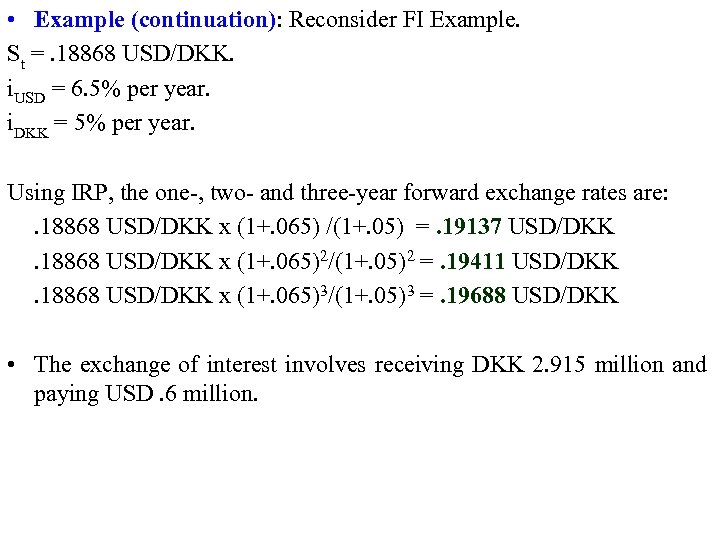Viewport: 720px width, 540px height.
Task: Click the "i USD" interest rate label
Action: pos(26,92)
